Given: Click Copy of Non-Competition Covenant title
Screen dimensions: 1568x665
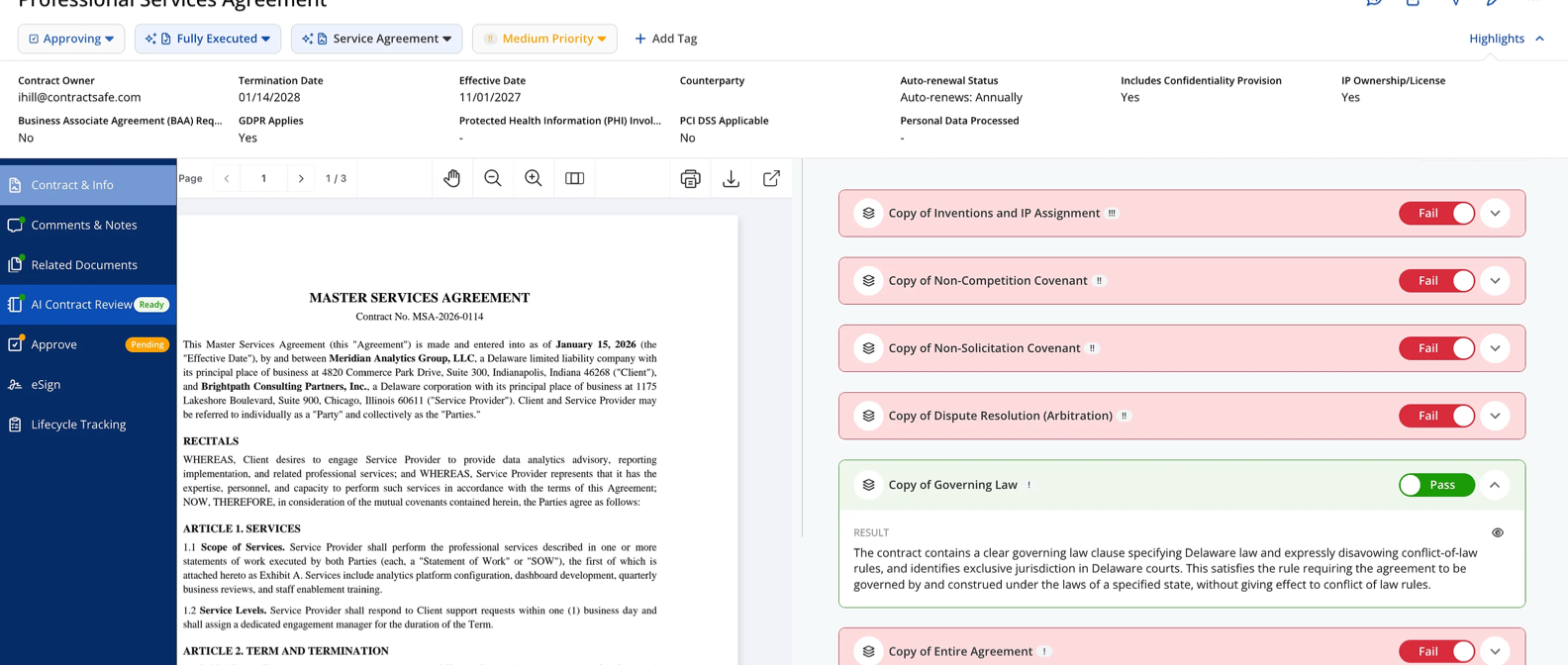Looking at the screenshot, I should tap(988, 281).
